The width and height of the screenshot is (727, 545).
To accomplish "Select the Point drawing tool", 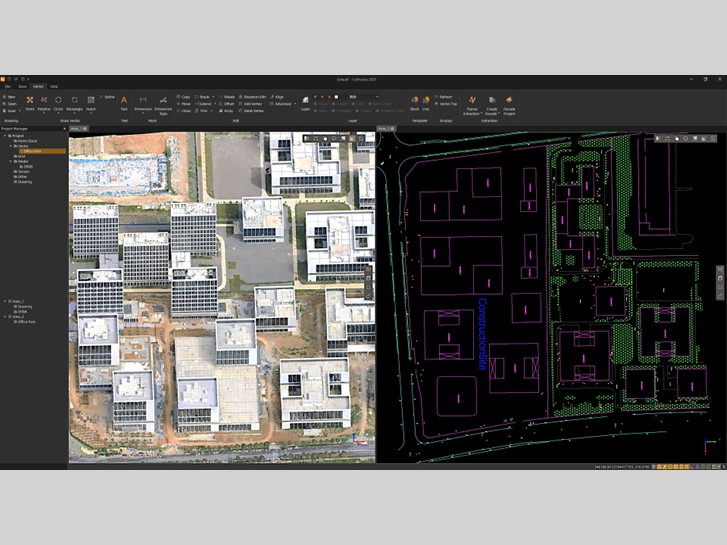I will 30,103.
